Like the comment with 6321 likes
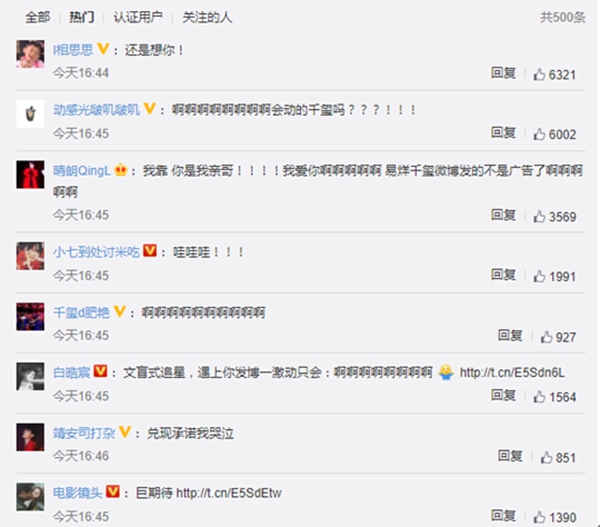The image size is (600, 527). [x=540, y=74]
